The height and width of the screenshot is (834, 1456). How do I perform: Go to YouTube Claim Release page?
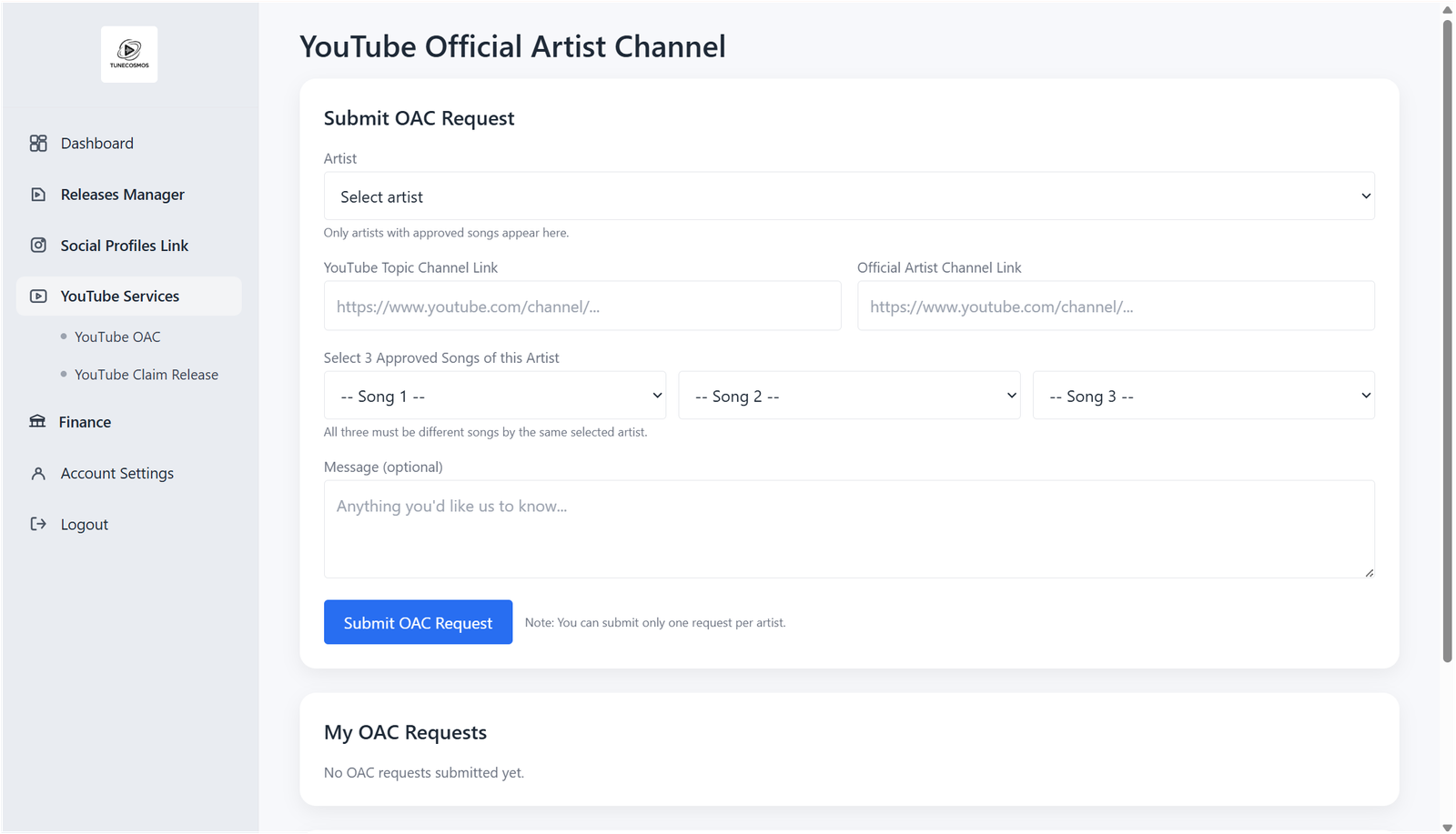click(x=147, y=375)
